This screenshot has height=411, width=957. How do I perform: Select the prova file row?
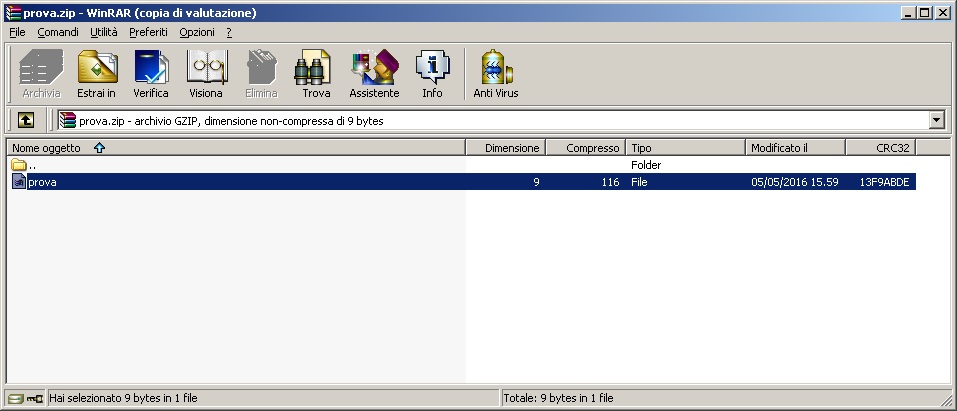coord(464,181)
